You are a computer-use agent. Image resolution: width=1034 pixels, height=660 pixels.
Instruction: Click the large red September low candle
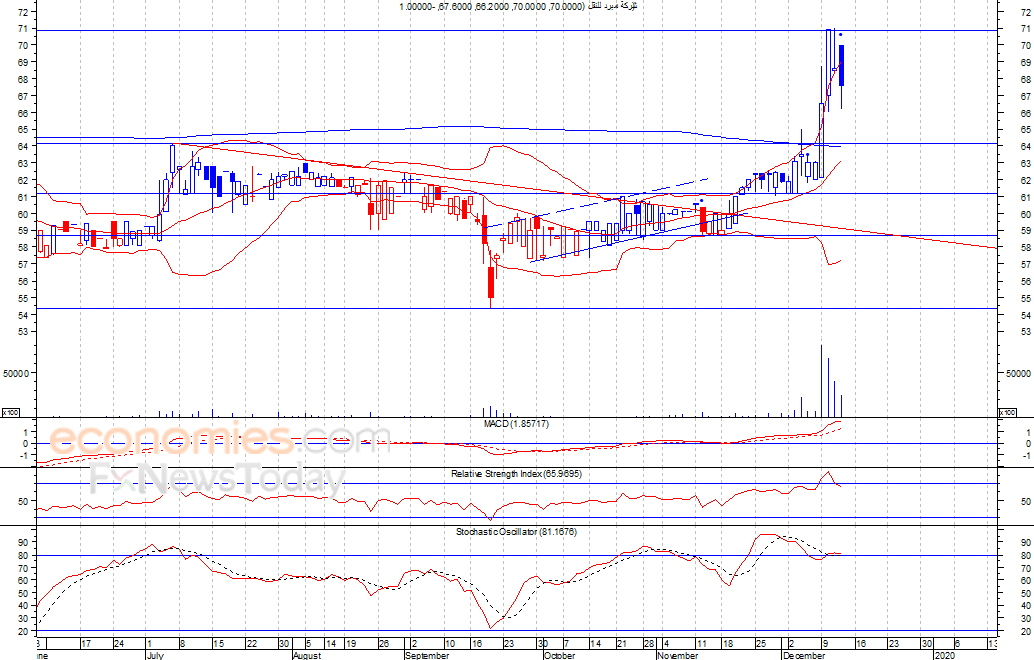click(491, 282)
